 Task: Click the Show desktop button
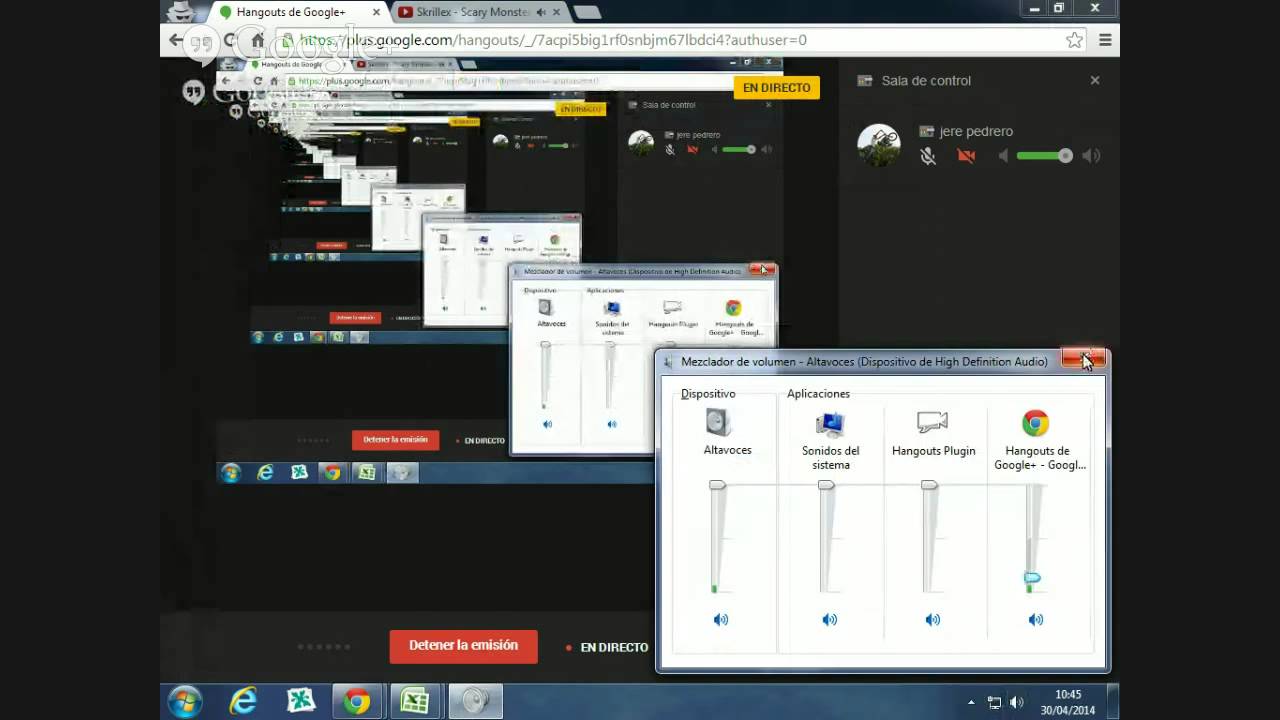[x=1113, y=701]
